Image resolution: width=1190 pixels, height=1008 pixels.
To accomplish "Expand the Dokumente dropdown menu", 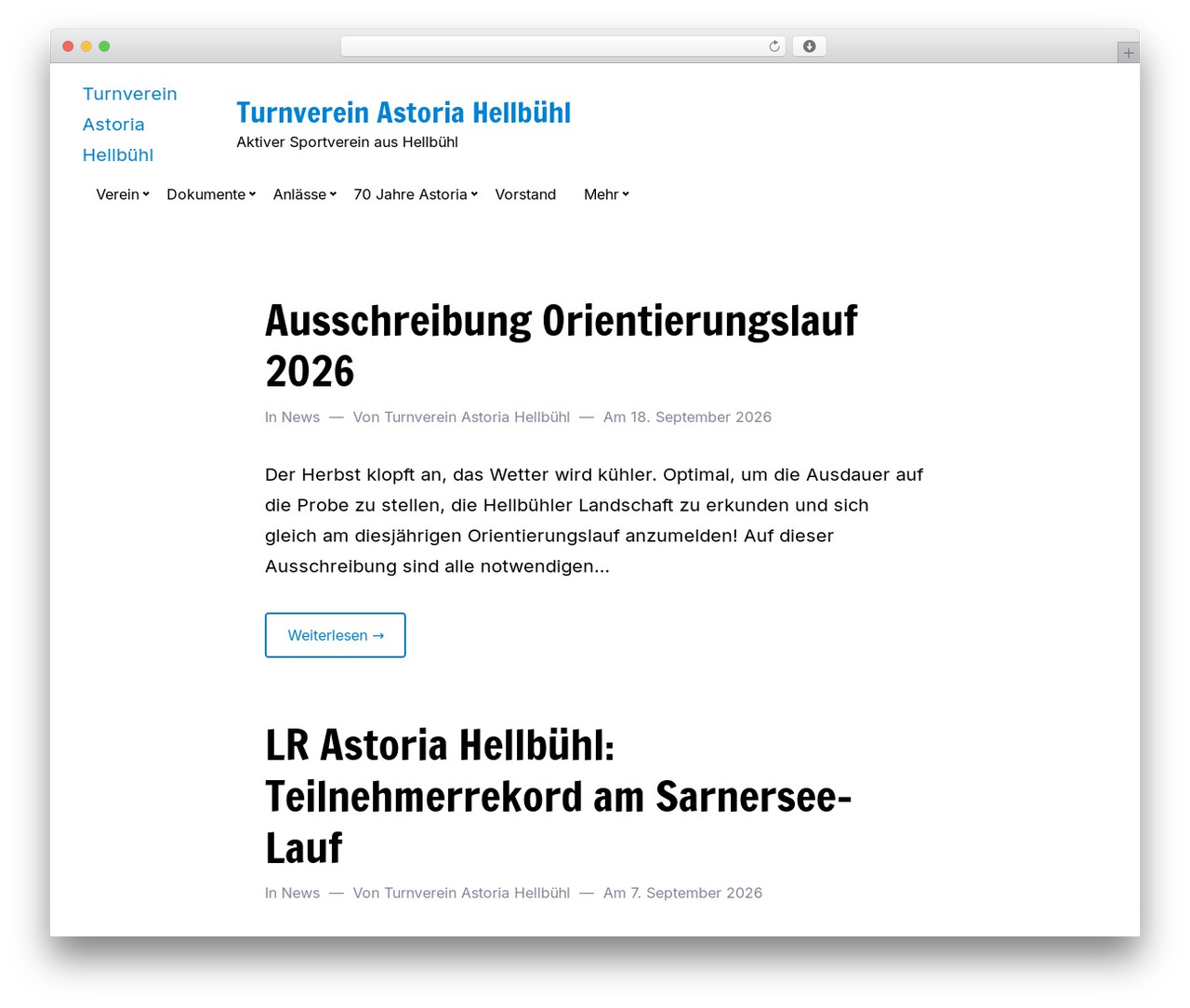I will pyautogui.click(x=211, y=194).
